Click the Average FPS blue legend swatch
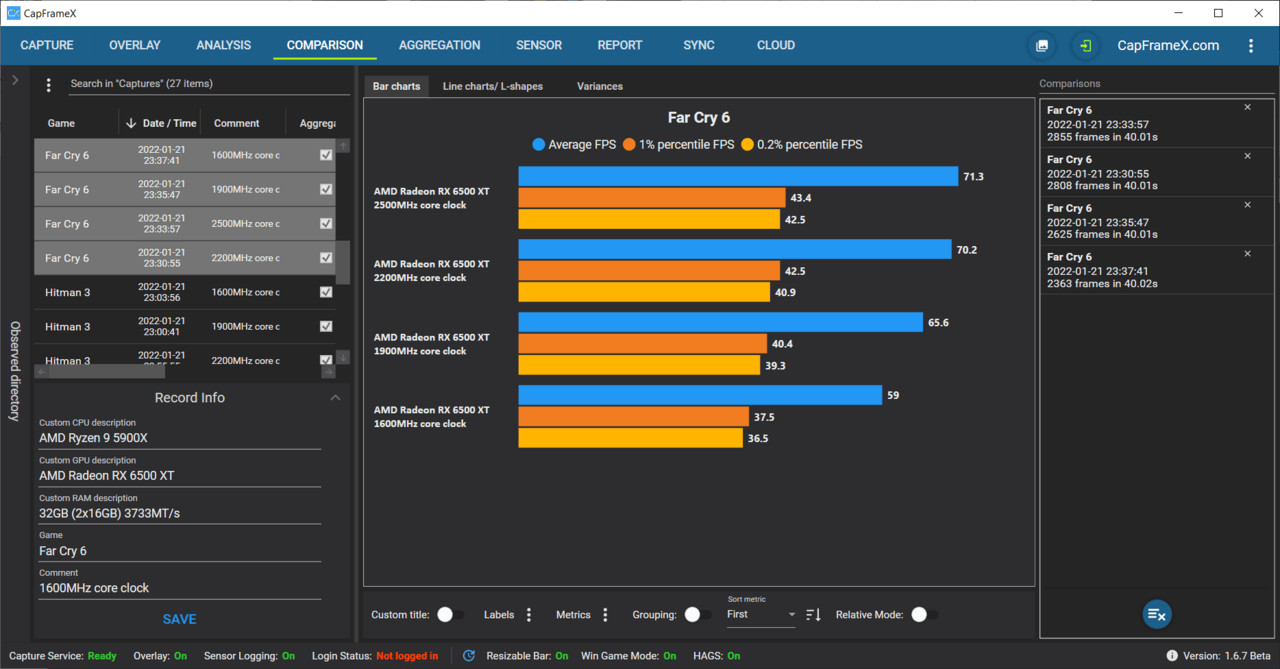Viewport: 1280px width, 669px height. (x=539, y=144)
